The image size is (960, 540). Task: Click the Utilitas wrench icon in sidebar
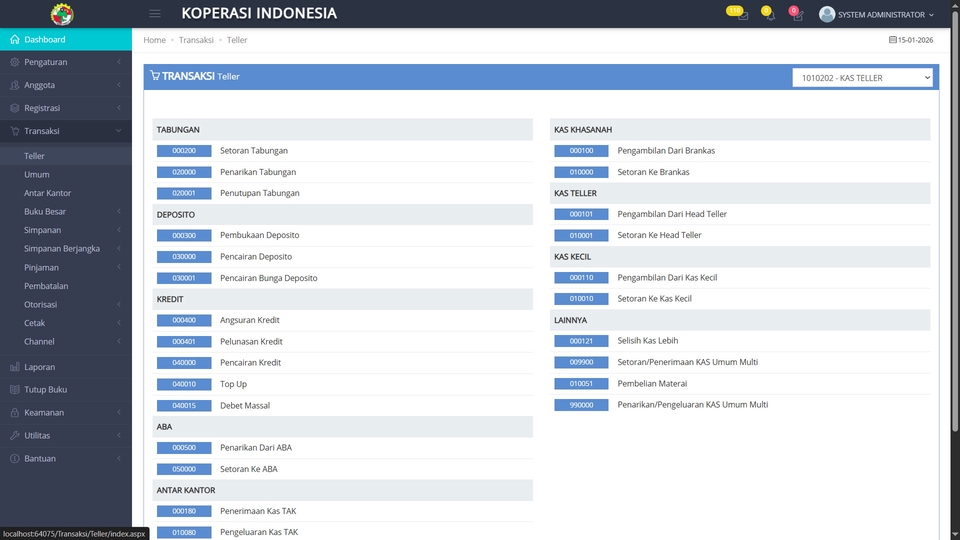click(x=15, y=436)
